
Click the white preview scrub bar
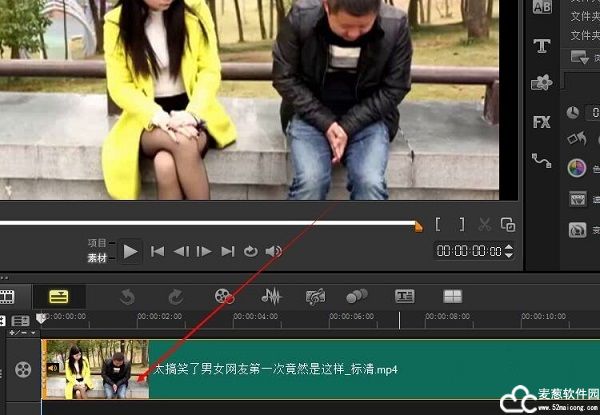click(x=207, y=223)
